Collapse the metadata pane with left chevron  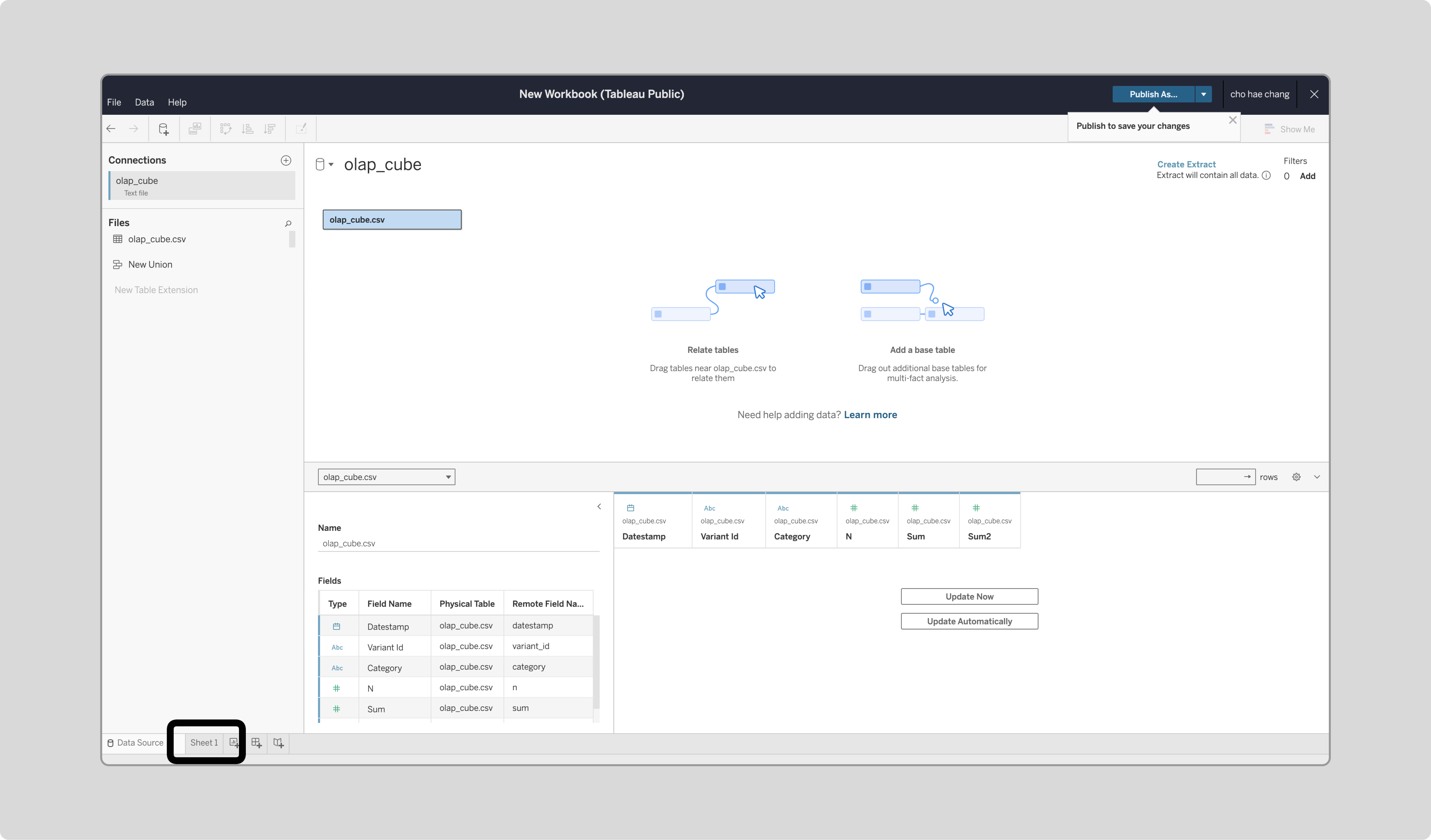click(599, 507)
